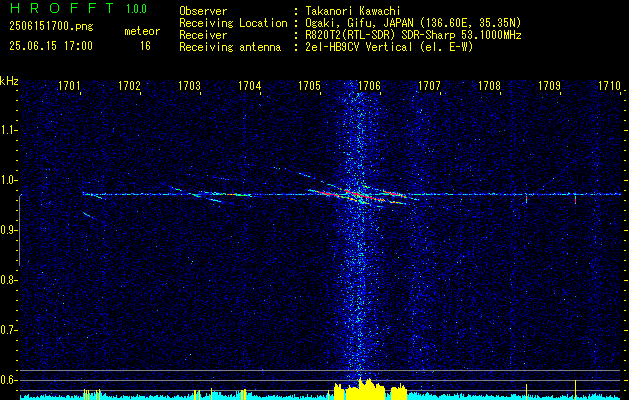Click the red spike under 1709 on carrier line

575,199
